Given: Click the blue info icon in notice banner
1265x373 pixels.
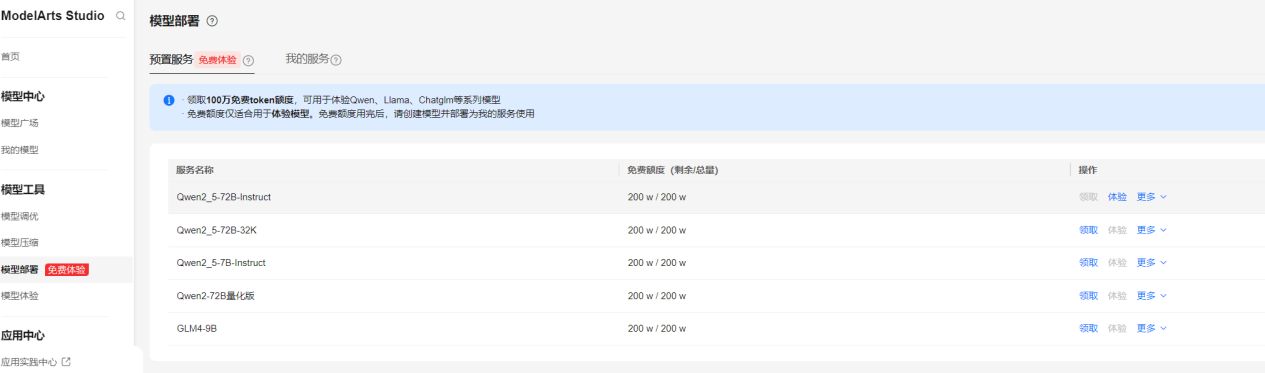Looking at the screenshot, I should (169, 100).
